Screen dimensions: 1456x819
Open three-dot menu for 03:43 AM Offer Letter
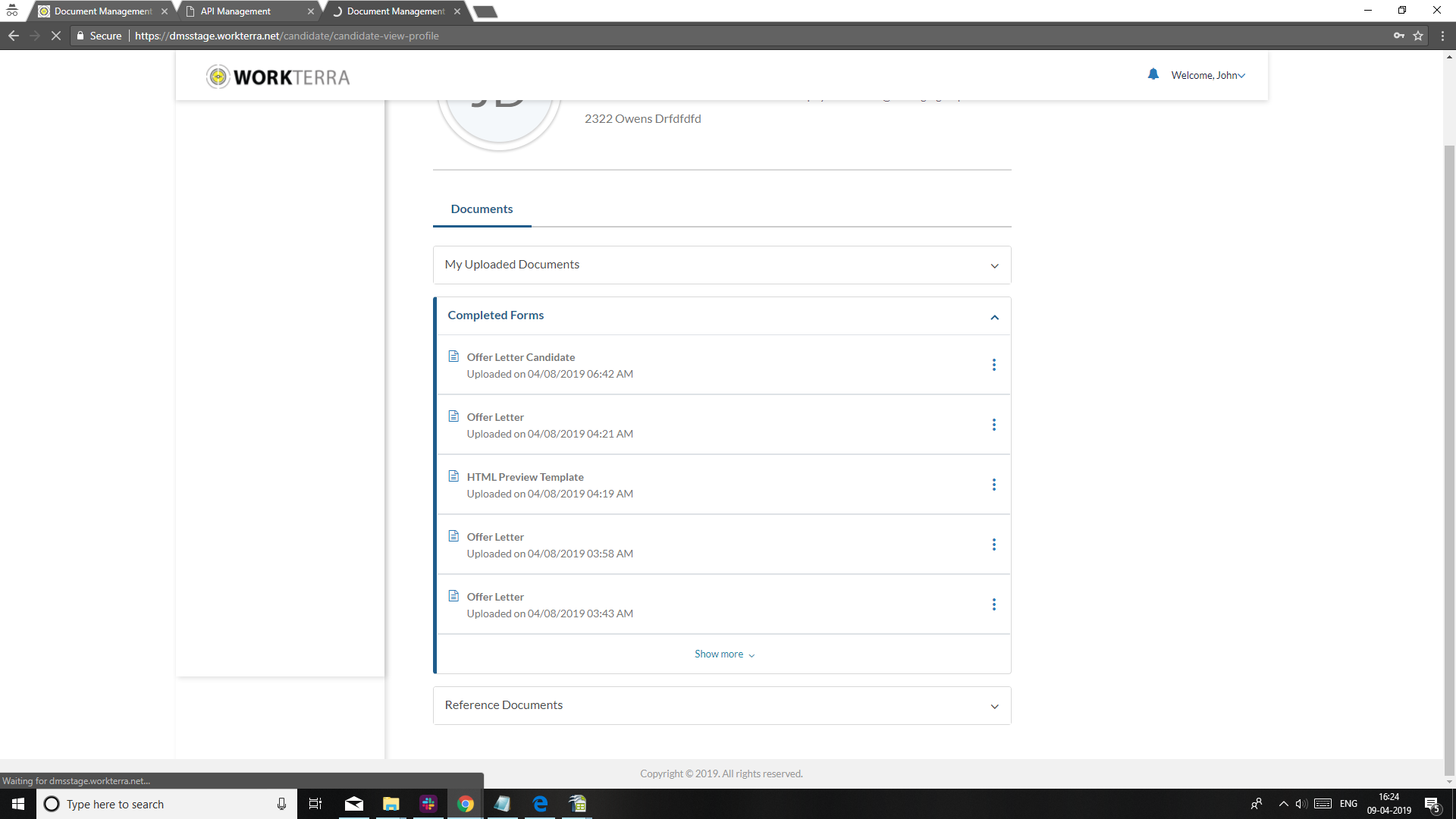tap(993, 604)
